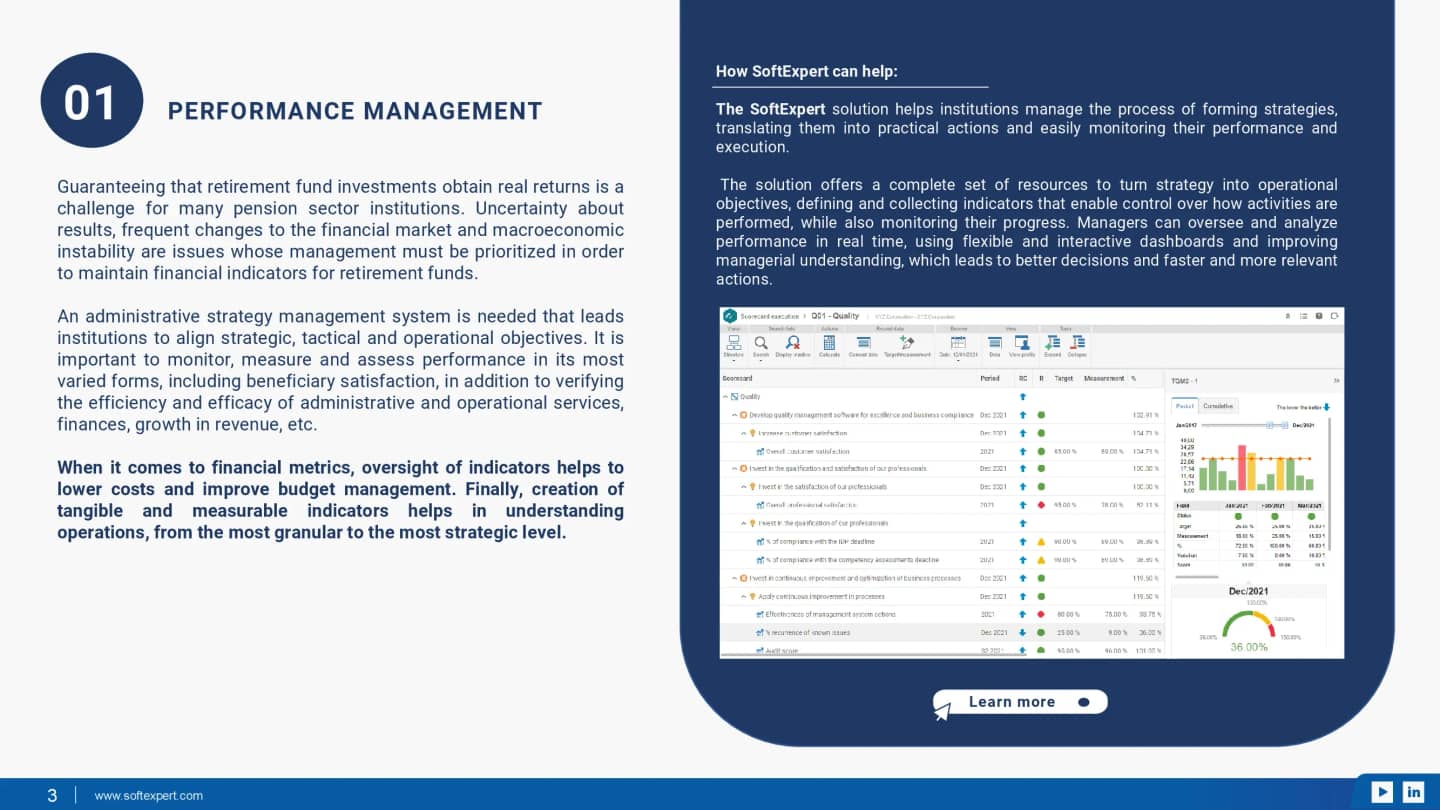
Task: Select the Period tab in the chart panel
Action: [1185, 406]
